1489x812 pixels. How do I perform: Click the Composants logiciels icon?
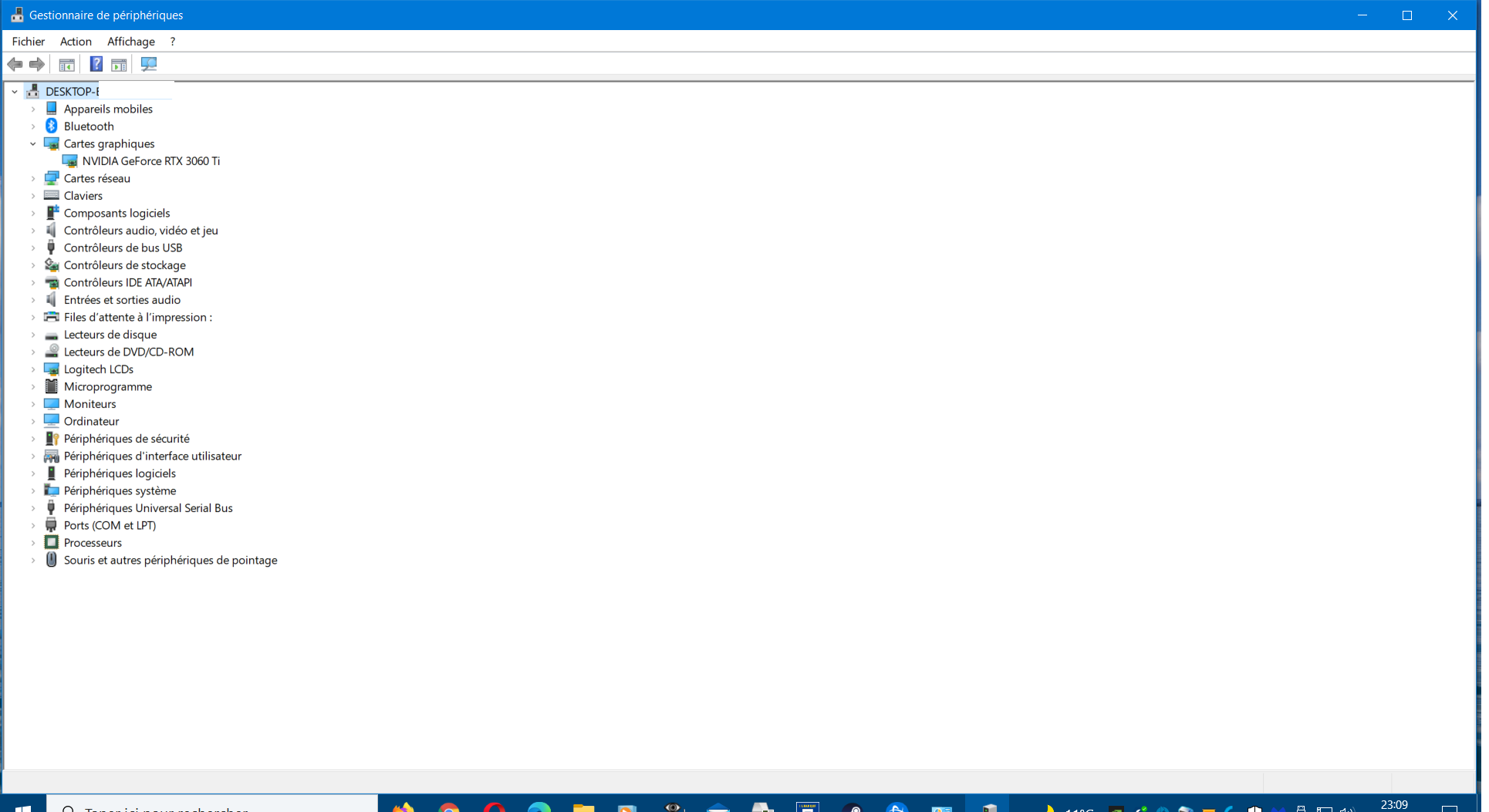click(52, 213)
